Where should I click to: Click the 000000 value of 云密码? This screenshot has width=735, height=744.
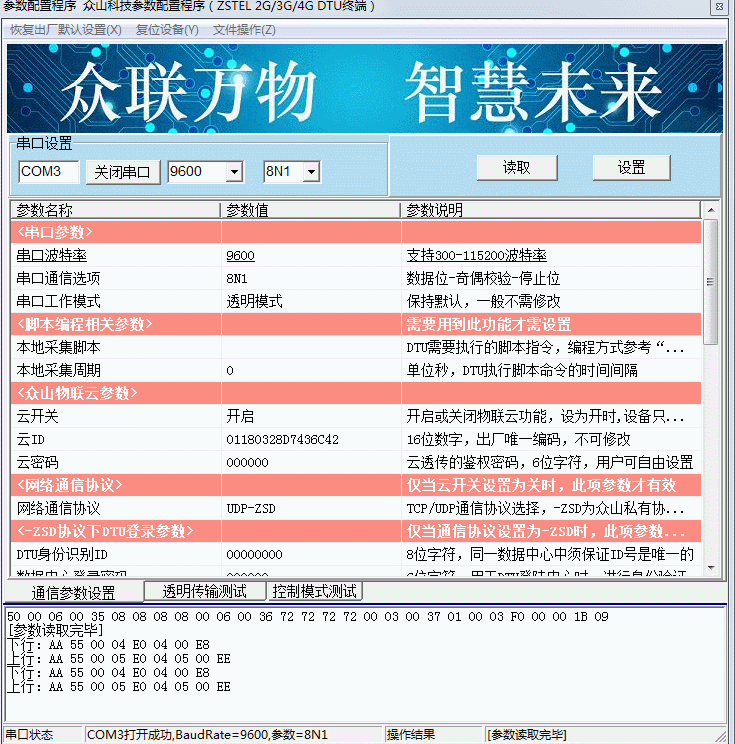coord(247,463)
